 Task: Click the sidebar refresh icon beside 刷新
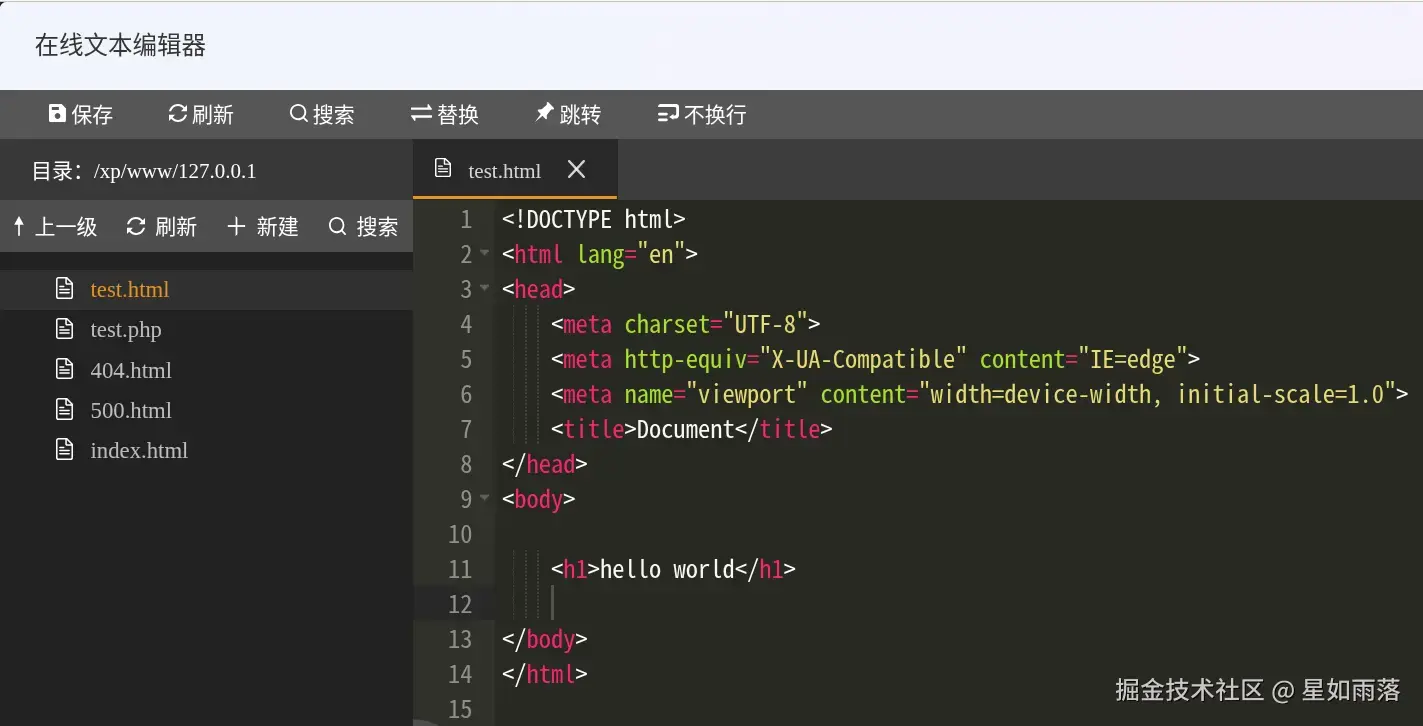[x=136, y=227]
